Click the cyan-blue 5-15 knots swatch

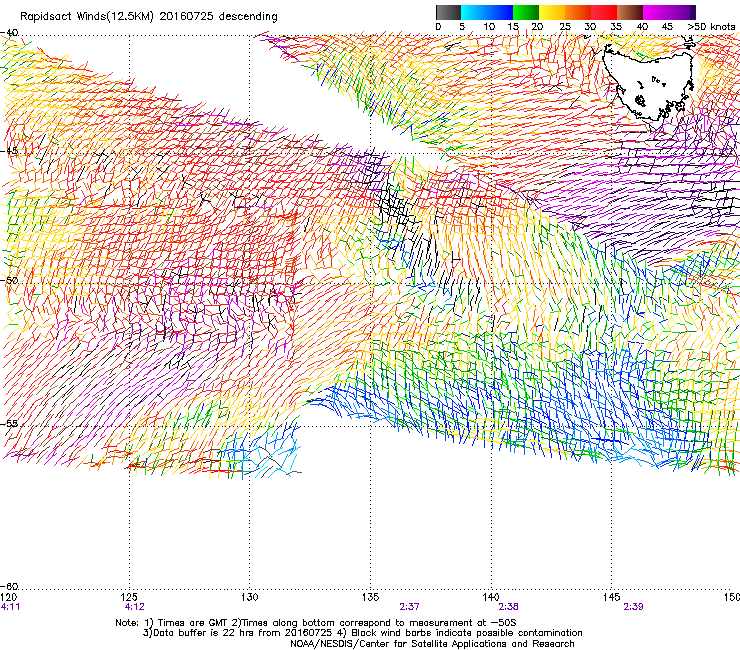[x=487, y=12]
